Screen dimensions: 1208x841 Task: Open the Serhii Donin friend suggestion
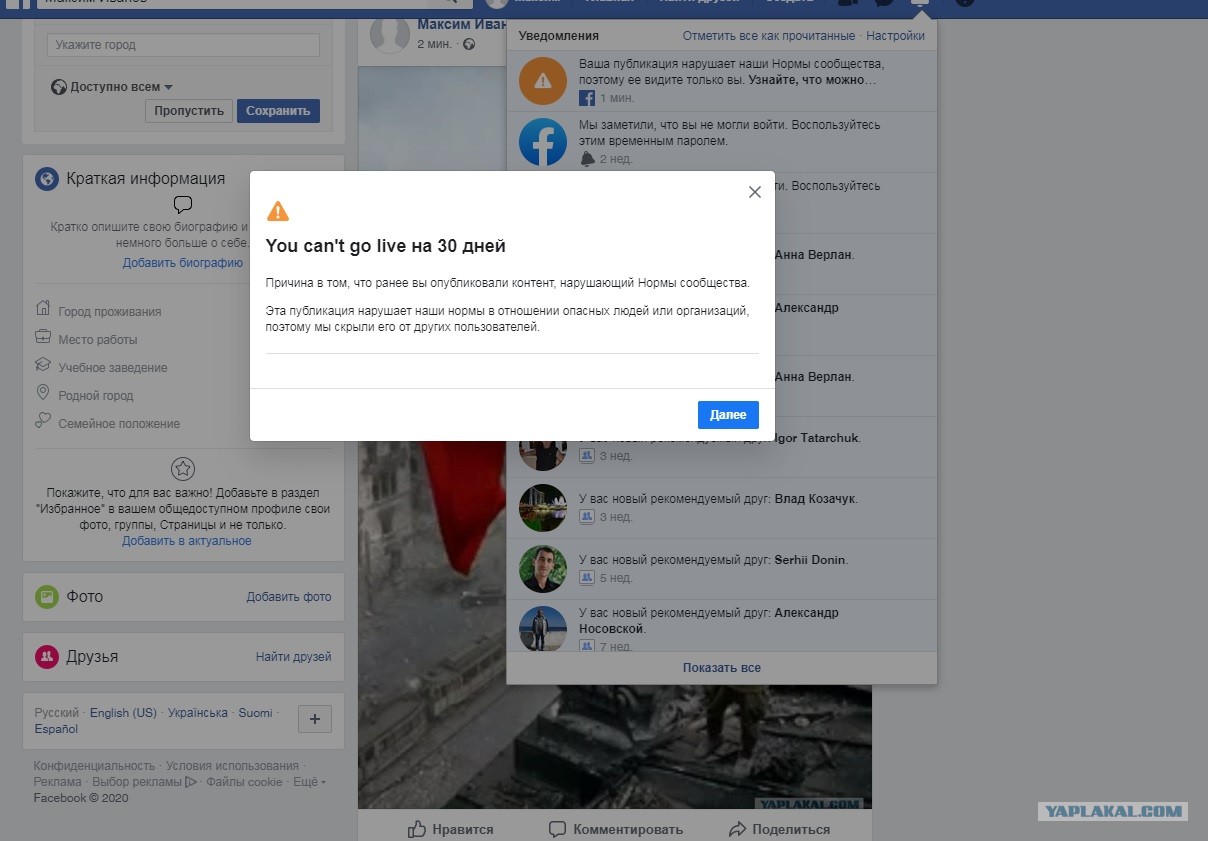coord(722,569)
